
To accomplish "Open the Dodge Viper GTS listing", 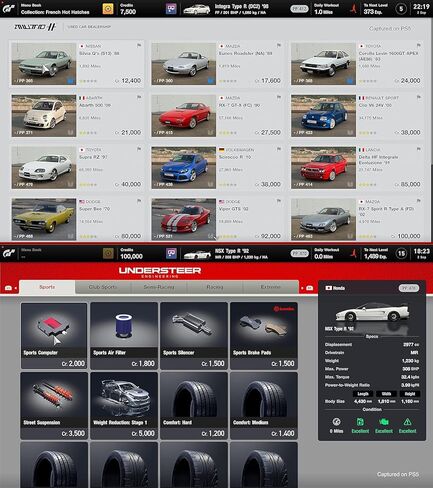I will 217,219.
